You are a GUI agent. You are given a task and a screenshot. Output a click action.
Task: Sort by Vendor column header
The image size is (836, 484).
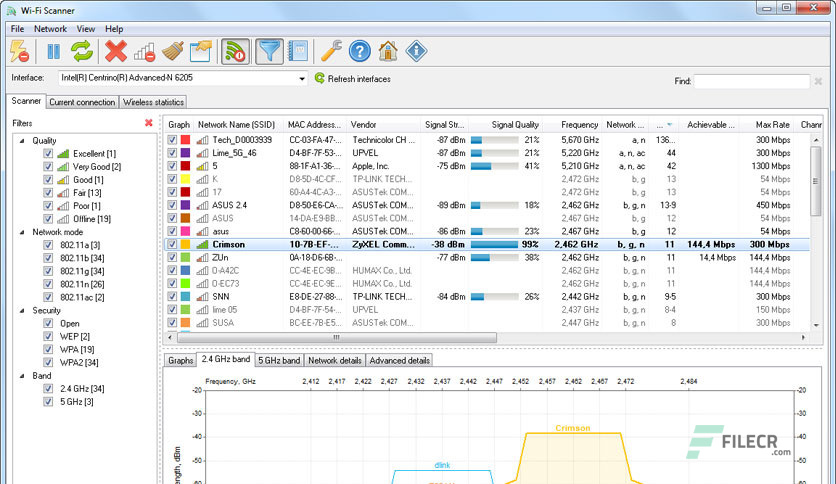pos(383,125)
